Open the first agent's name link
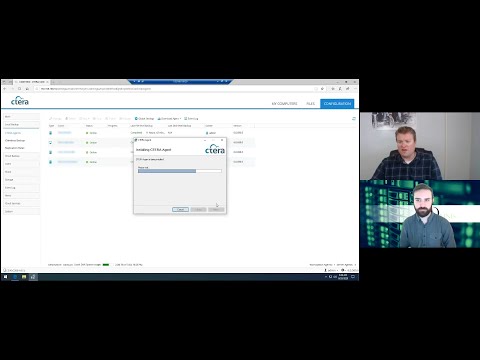This screenshot has width=480, height=360. (x=64, y=133)
